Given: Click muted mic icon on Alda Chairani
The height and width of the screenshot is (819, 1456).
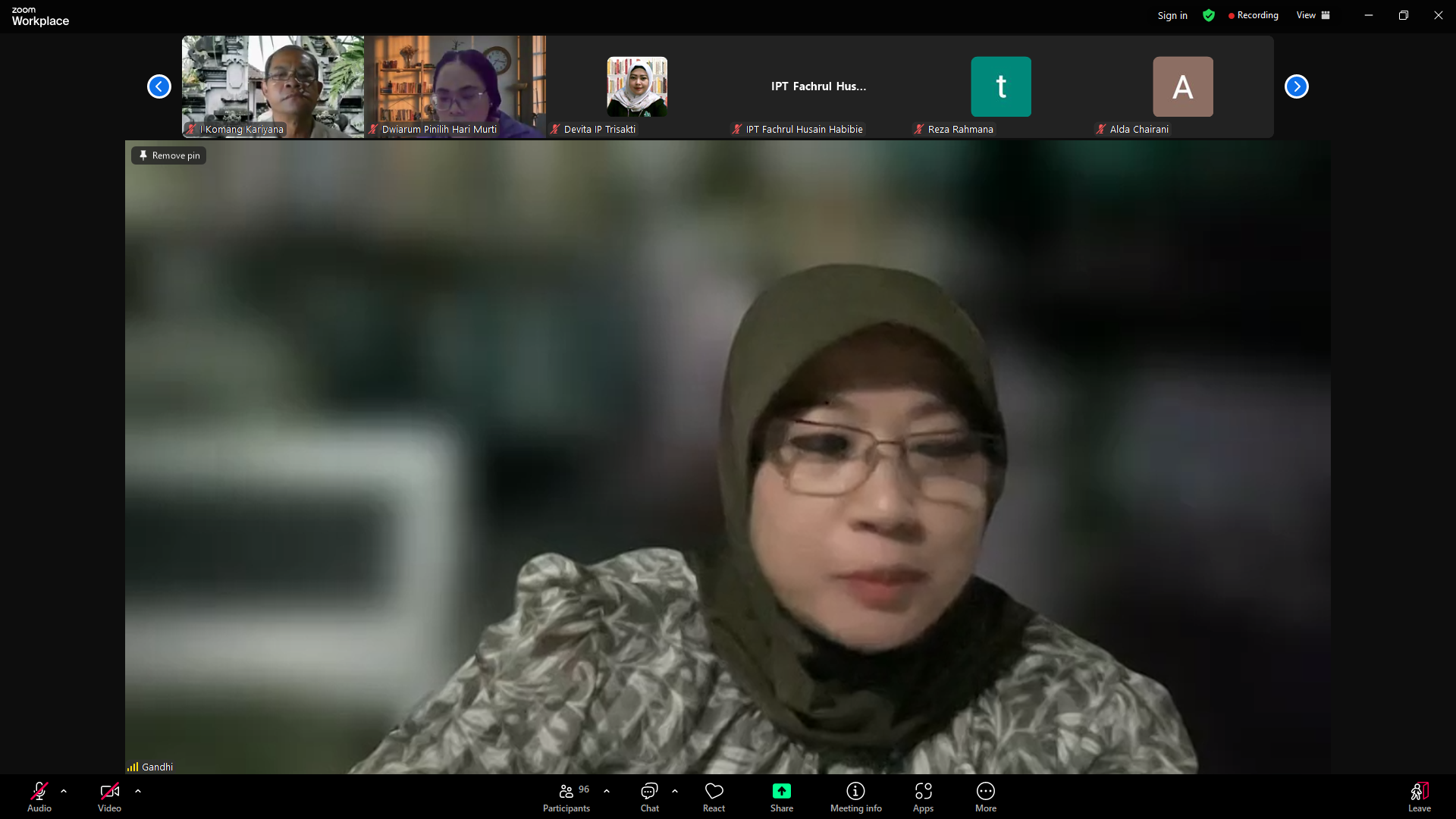Looking at the screenshot, I should 1101,129.
